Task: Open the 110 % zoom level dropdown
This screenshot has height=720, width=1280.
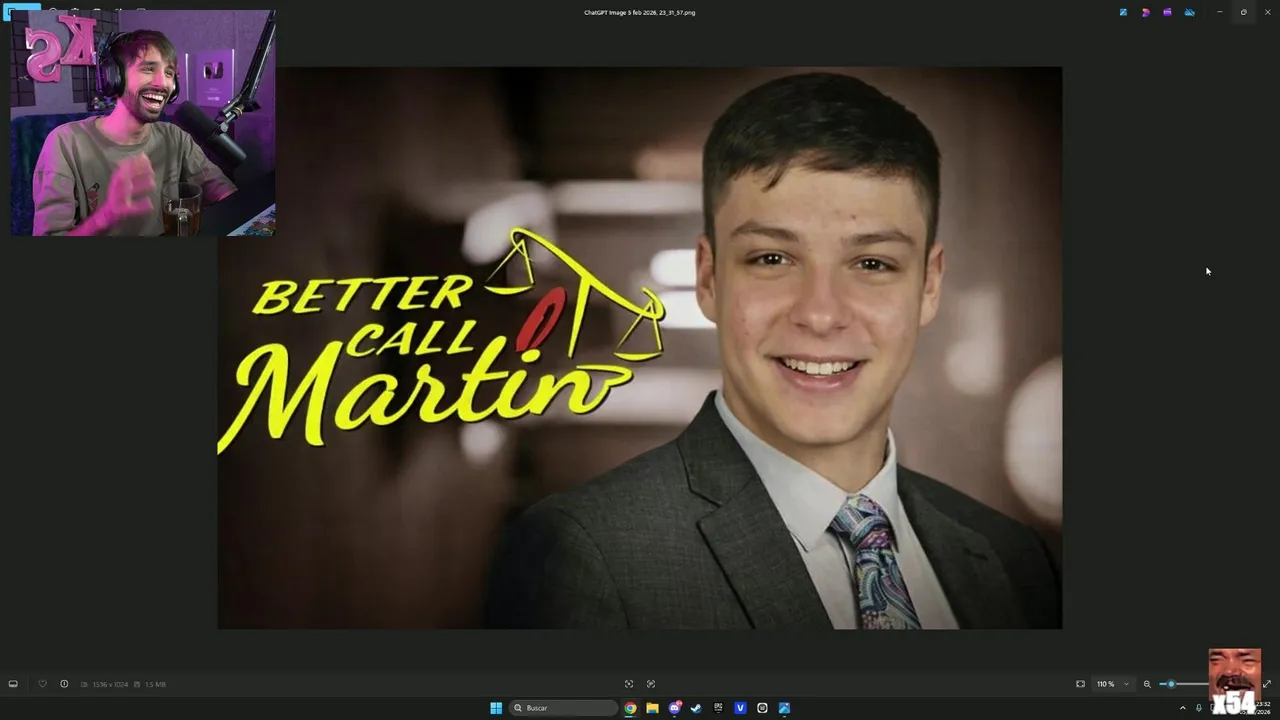Action: pos(1113,684)
